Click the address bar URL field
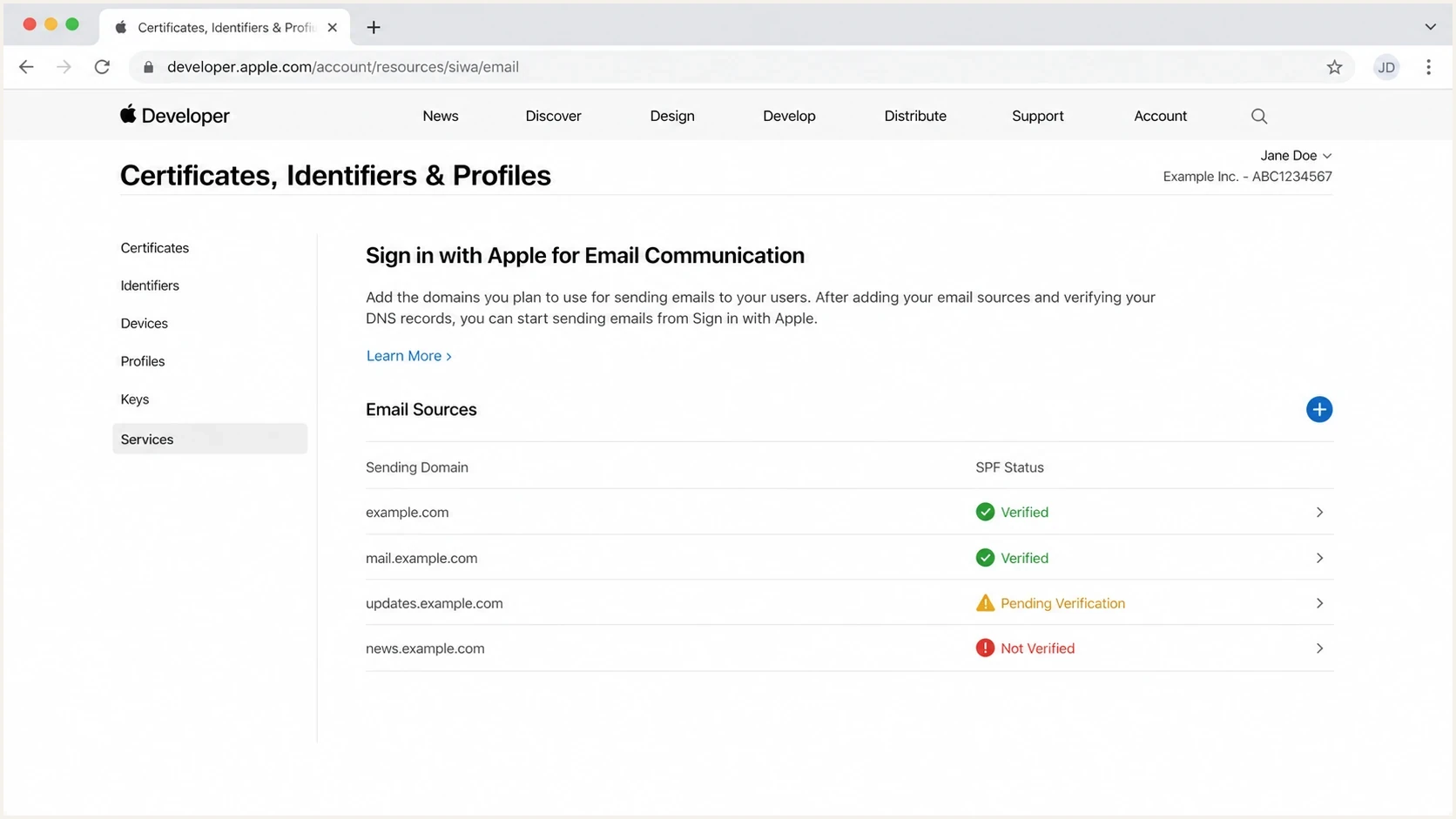The image size is (1456, 819). click(x=740, y=67)
